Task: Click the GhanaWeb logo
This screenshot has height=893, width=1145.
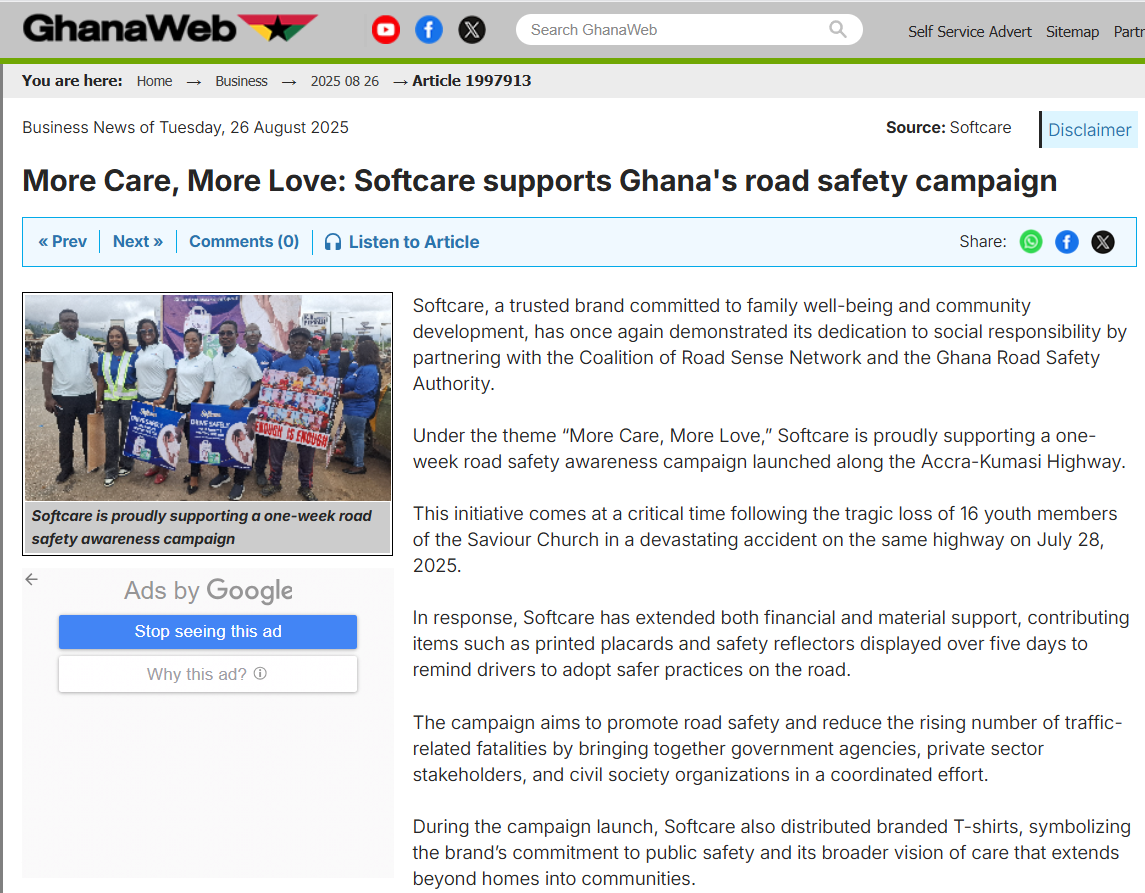Action: coord(170,28)
